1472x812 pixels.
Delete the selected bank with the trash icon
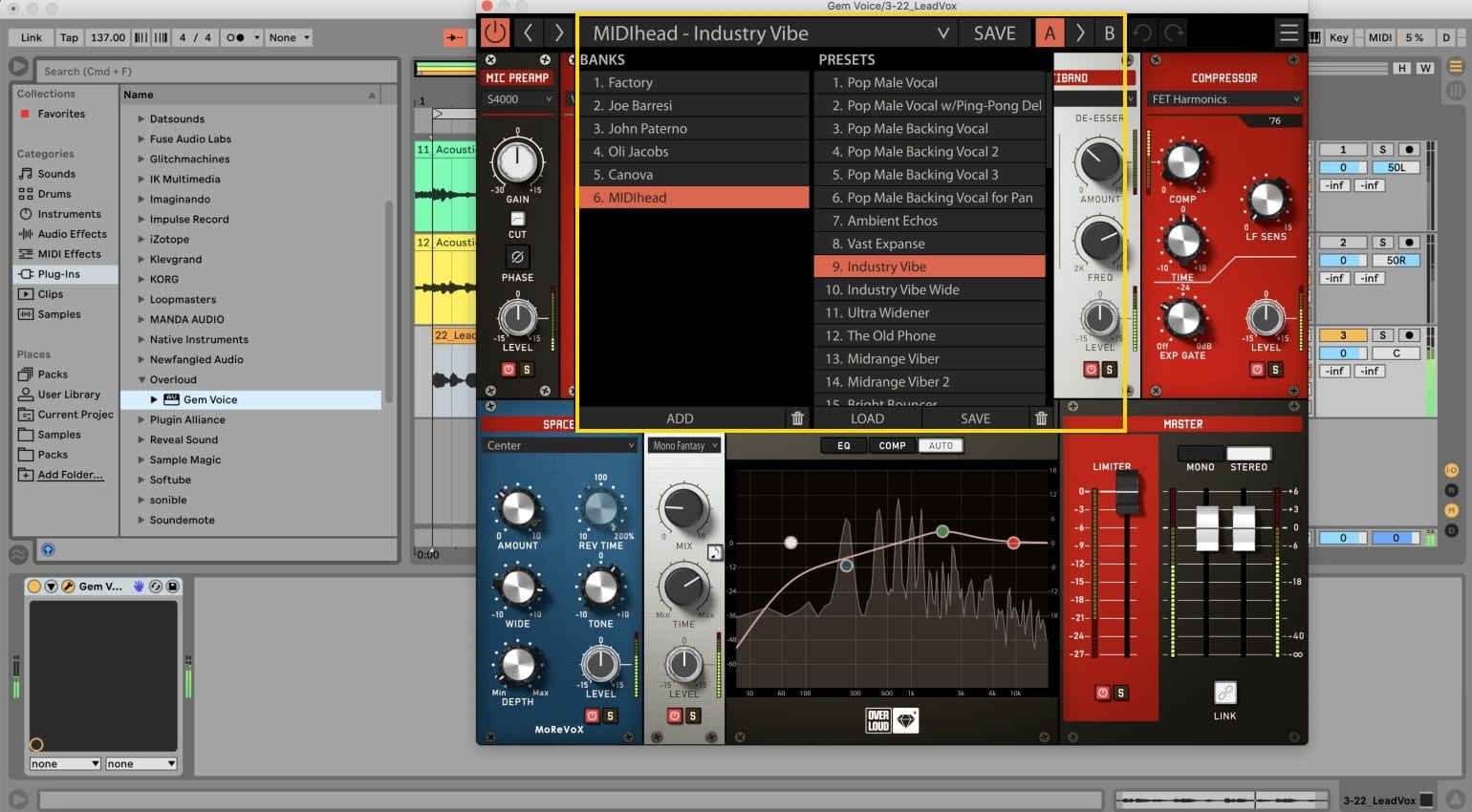(797, 418)
